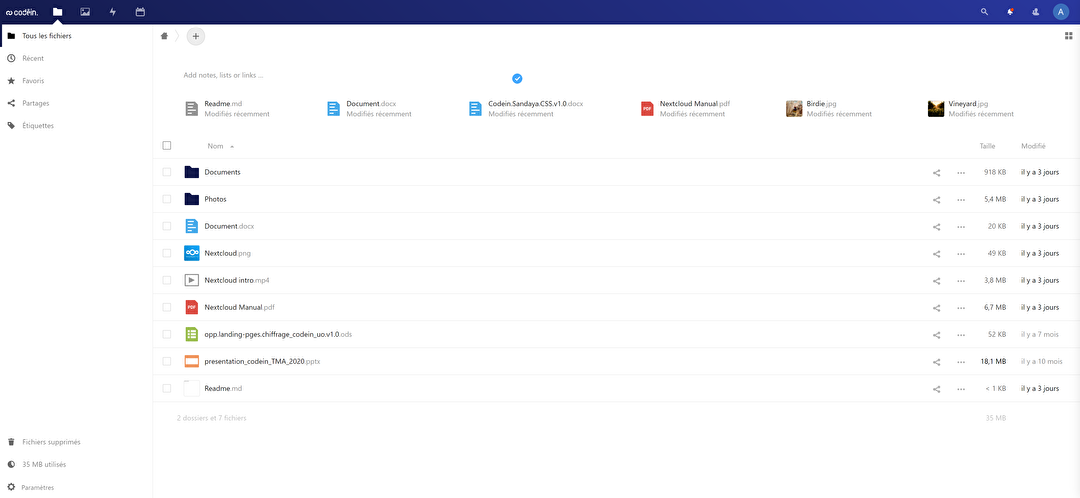Image resolution: width=1080 pixels, height=498 pixels.
Task: Click the Nextcloud.png file thumbnail
Action: click(191, 253)
